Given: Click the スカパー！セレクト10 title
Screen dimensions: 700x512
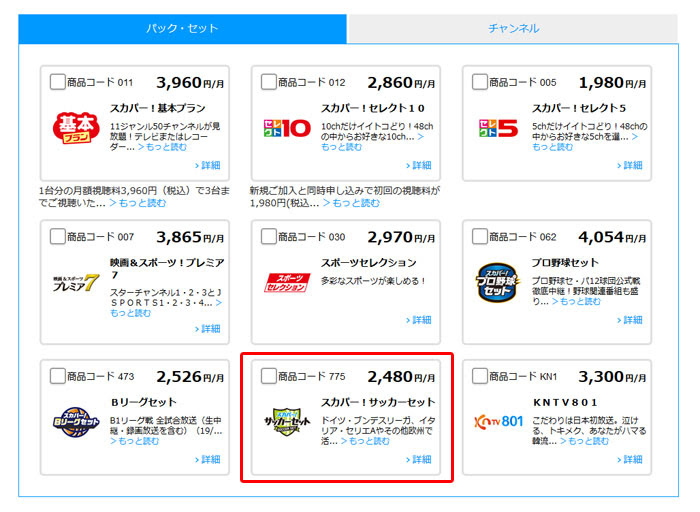Looking at the screenshot, I should [373, 108].
